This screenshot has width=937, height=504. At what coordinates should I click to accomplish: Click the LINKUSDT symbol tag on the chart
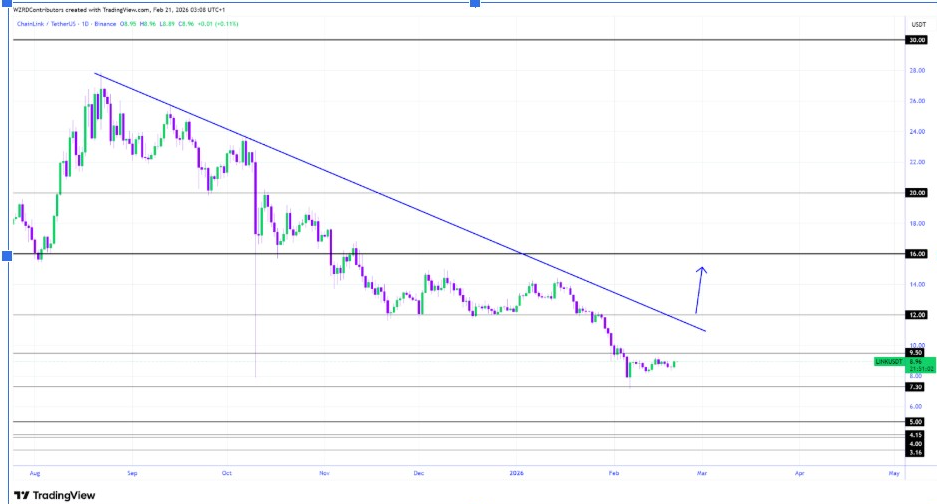(x=889, y=362)
